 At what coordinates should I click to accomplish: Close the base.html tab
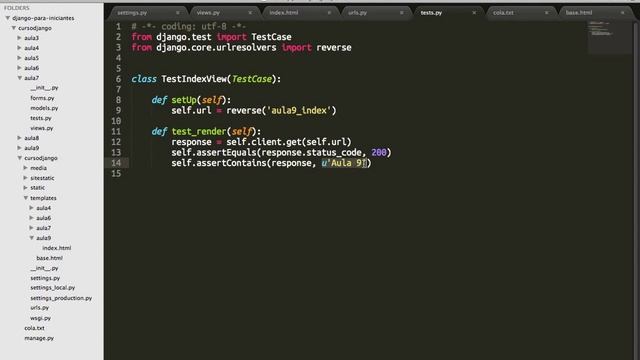click(x=622, y=13)
